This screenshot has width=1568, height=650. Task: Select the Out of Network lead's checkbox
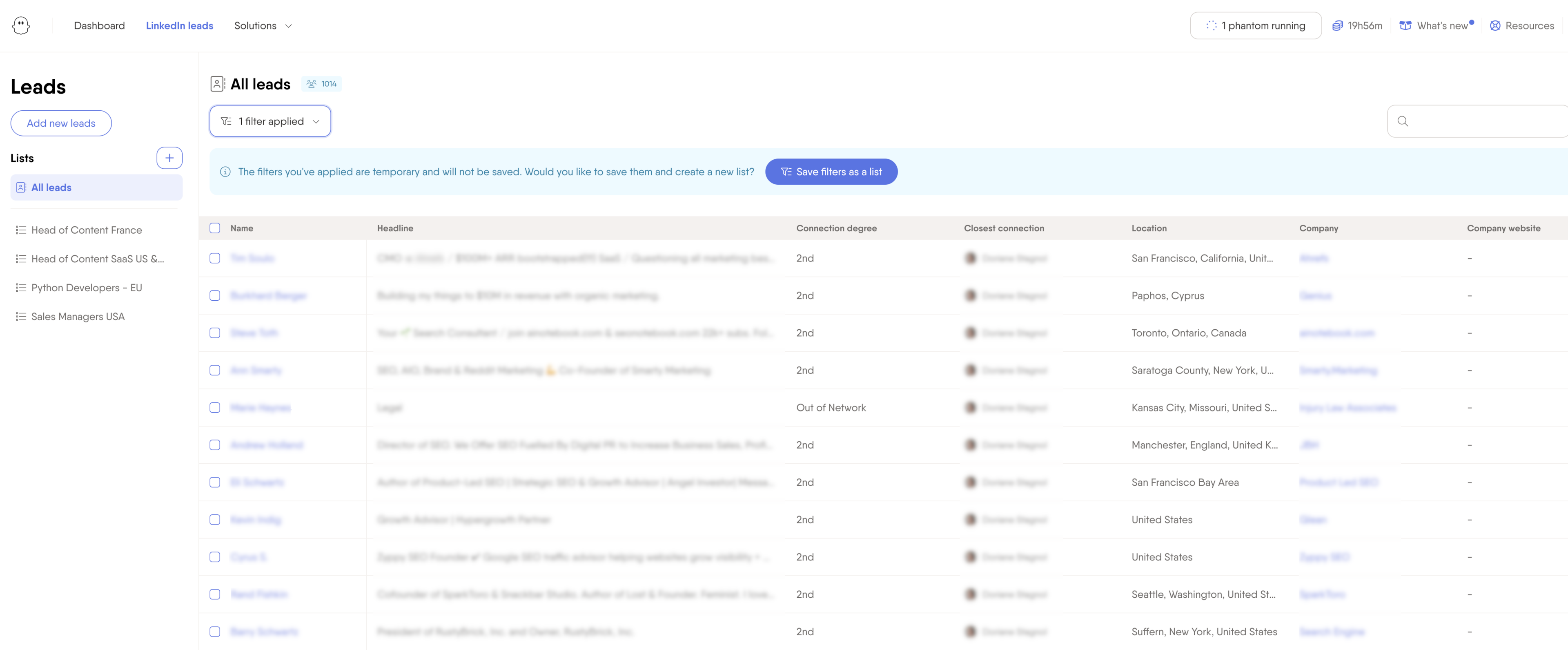point(215,408)
